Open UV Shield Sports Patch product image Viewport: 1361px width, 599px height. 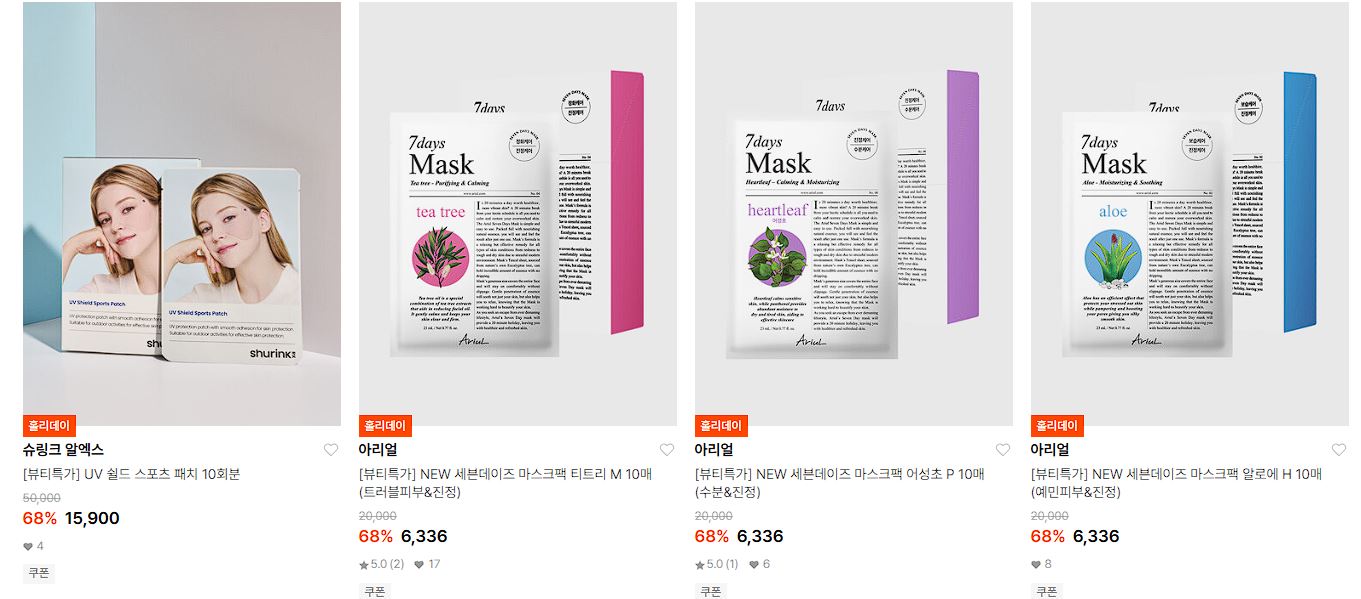click(x=182, y=214)
